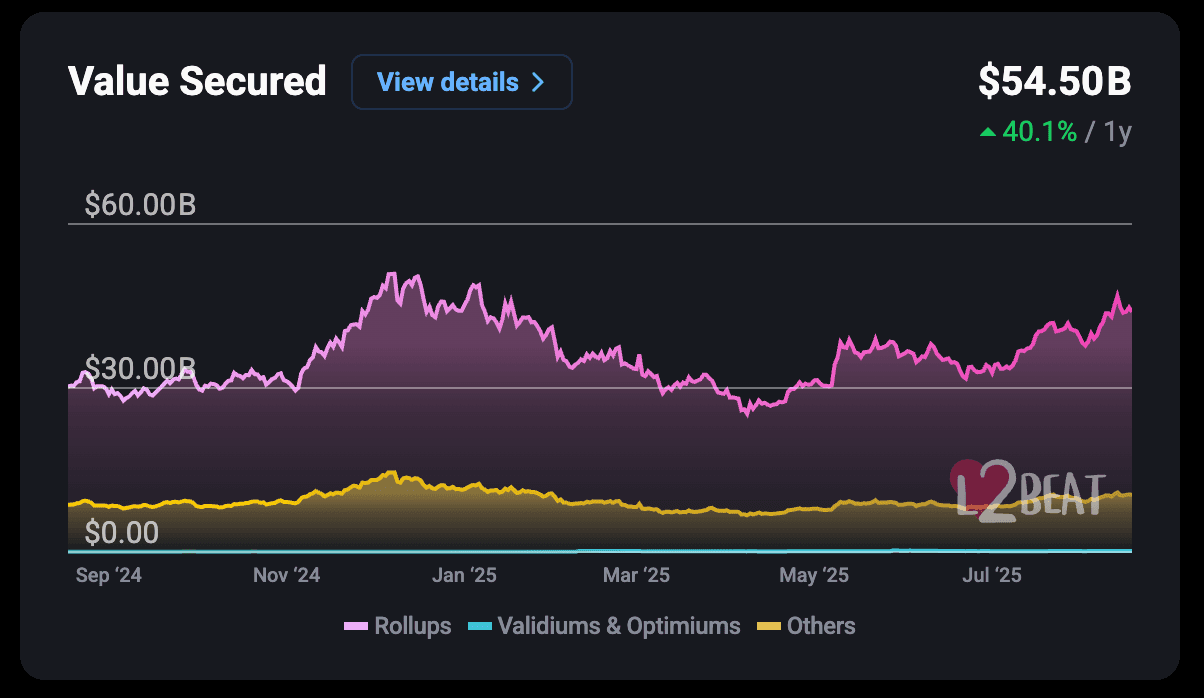Select the Jul '25 x-axis label
Viewport: 1204px width, 698px height.
pyautogui.click(x=990, y=575)
